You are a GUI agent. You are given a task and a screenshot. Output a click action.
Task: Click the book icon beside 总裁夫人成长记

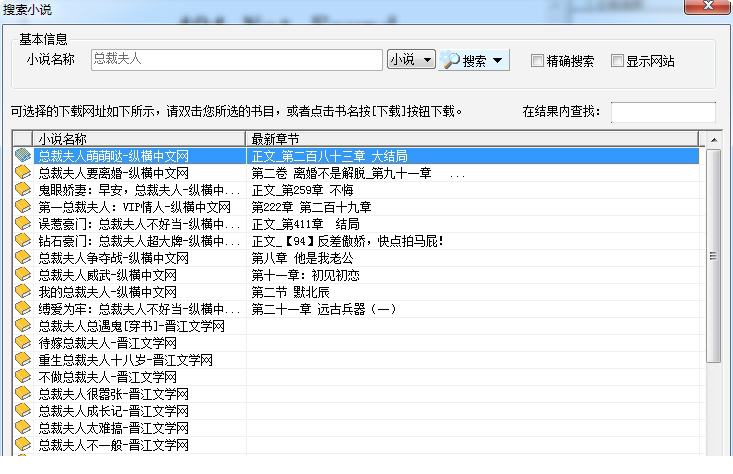(22, 410)
